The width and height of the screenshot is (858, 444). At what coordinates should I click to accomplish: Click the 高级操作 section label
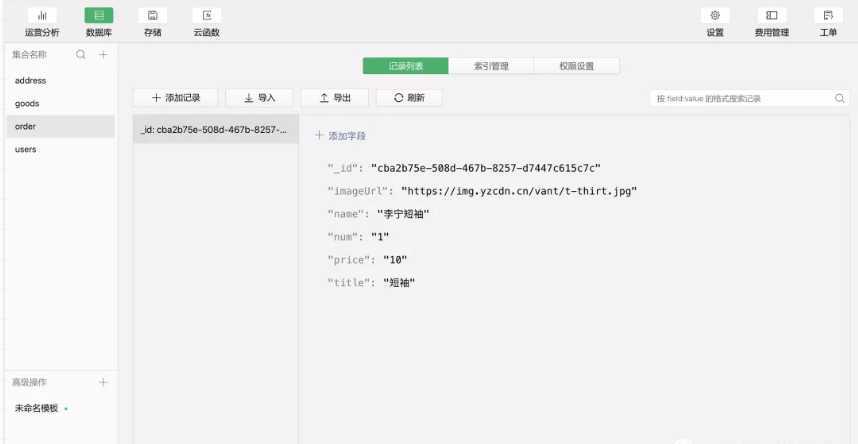pyautogui.click(x=29, y=382)
